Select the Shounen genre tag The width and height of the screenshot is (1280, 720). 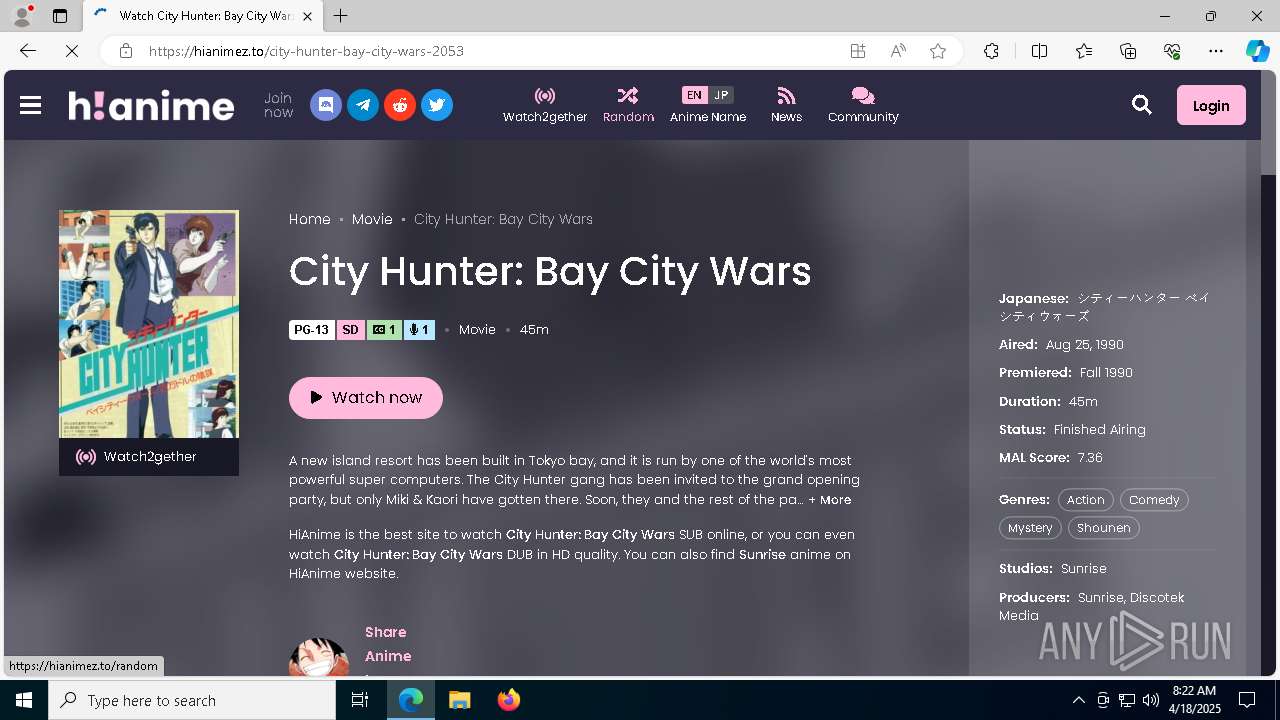pos(1104,528)
